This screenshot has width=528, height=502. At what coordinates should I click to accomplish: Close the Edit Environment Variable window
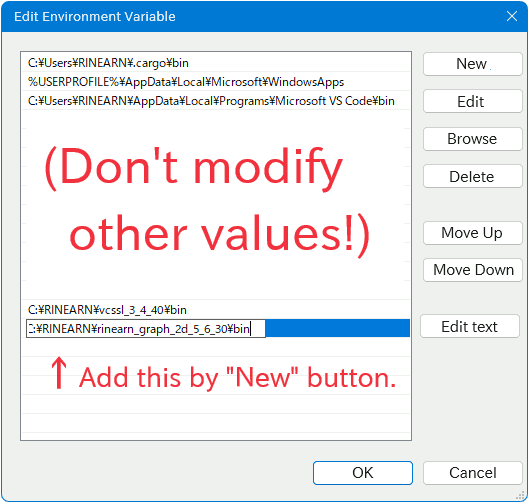tap(512, 16)
